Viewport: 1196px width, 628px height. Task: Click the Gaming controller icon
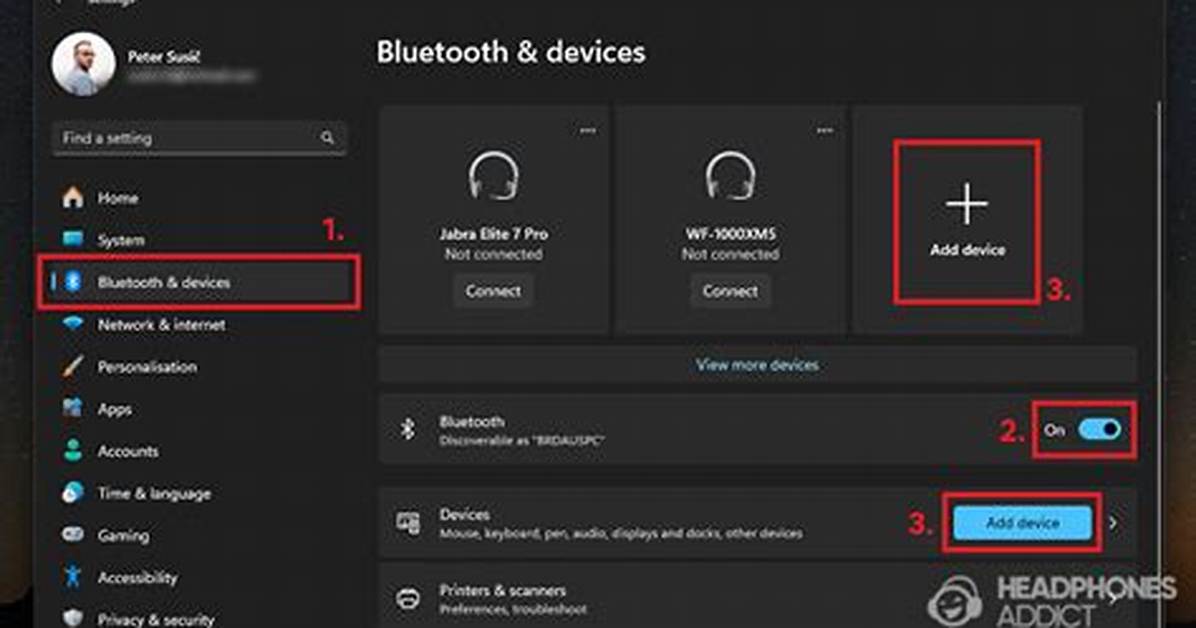(x=73, y=534)
